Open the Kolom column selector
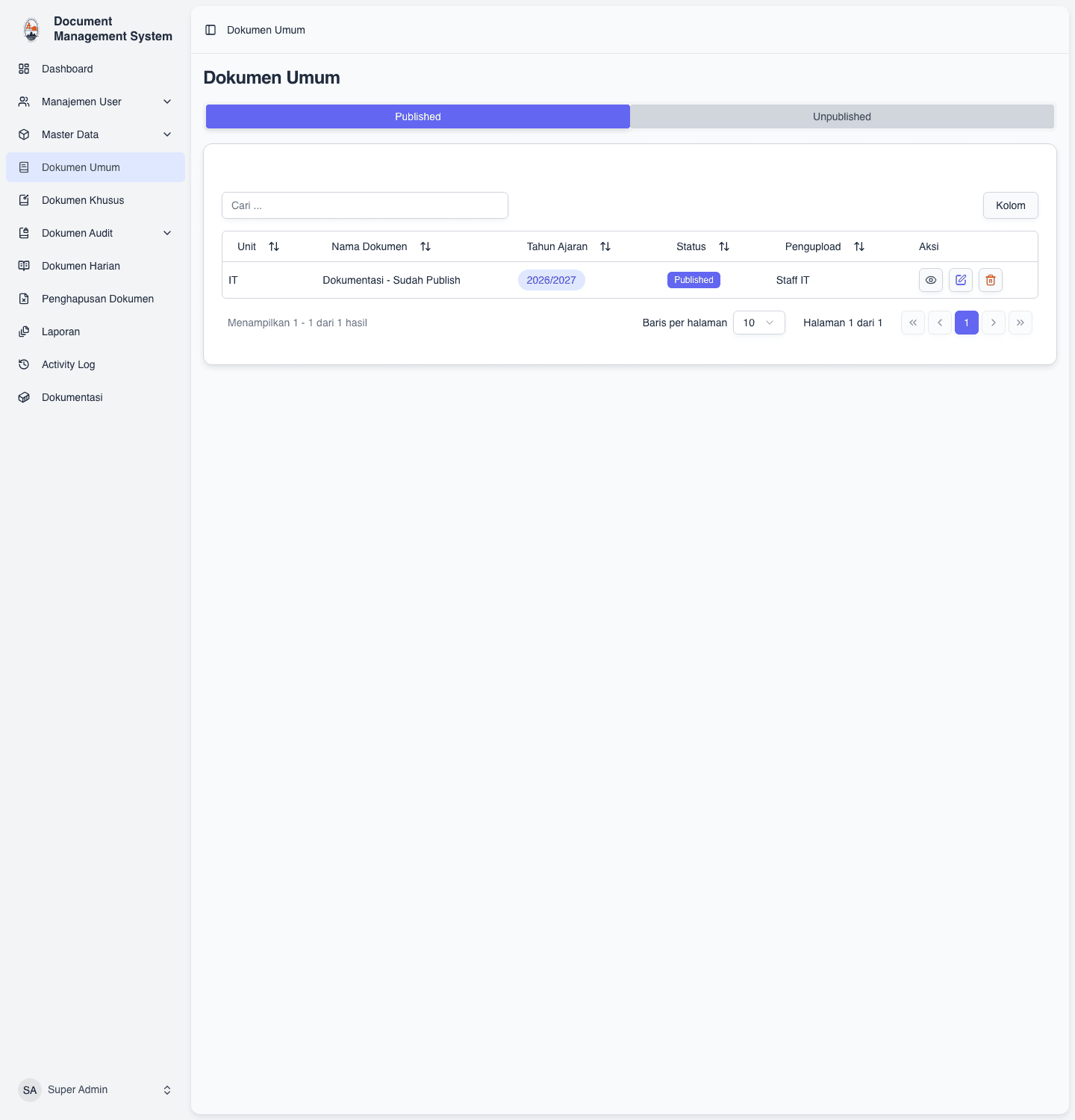1075x1120 pixels. coord(1011,205)
